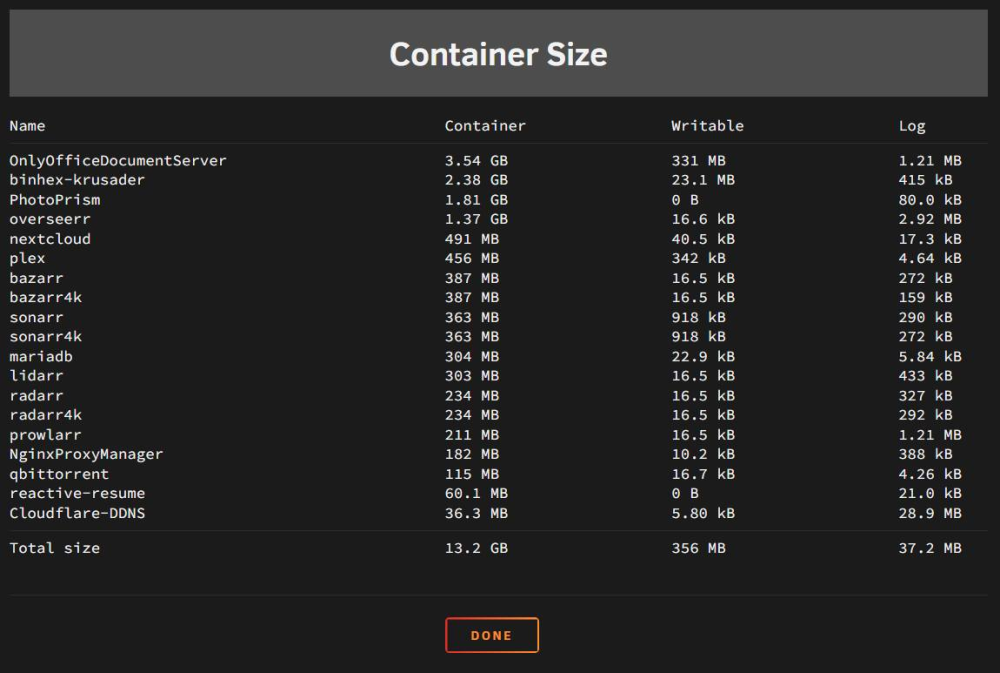This screenshot has width=1000, height=673.
Task: Click the 28.9 MB log size value
Action: click(930, 513)
